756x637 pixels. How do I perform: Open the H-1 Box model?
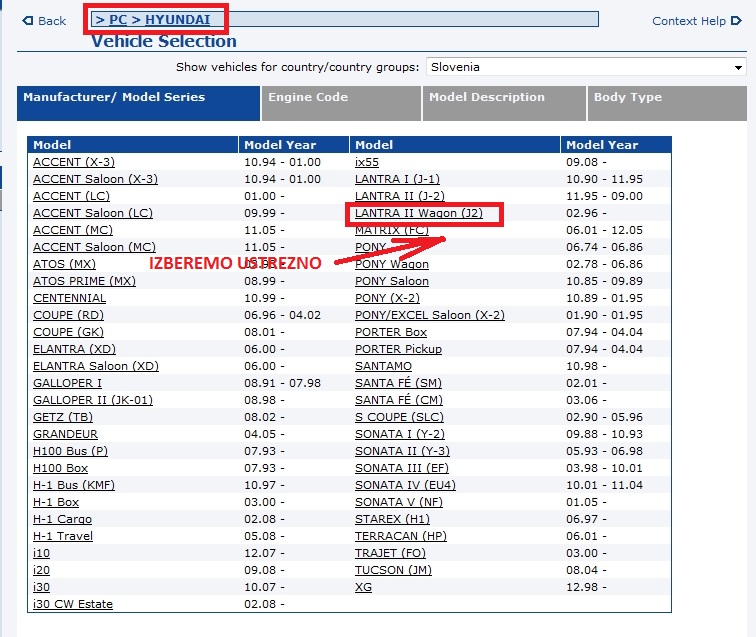(x=56, y=502)
